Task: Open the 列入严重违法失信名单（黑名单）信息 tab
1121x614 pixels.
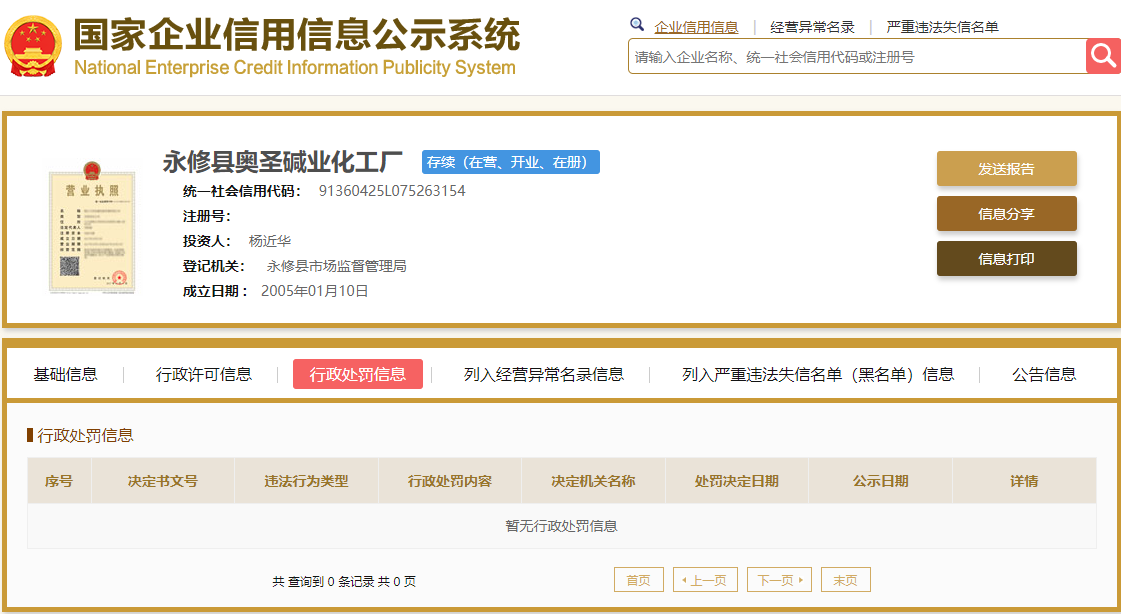Action: coord(818,374)
